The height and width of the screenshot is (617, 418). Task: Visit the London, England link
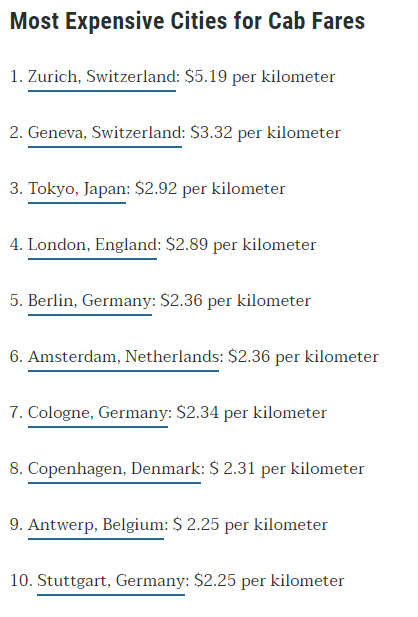coord(92,245)
